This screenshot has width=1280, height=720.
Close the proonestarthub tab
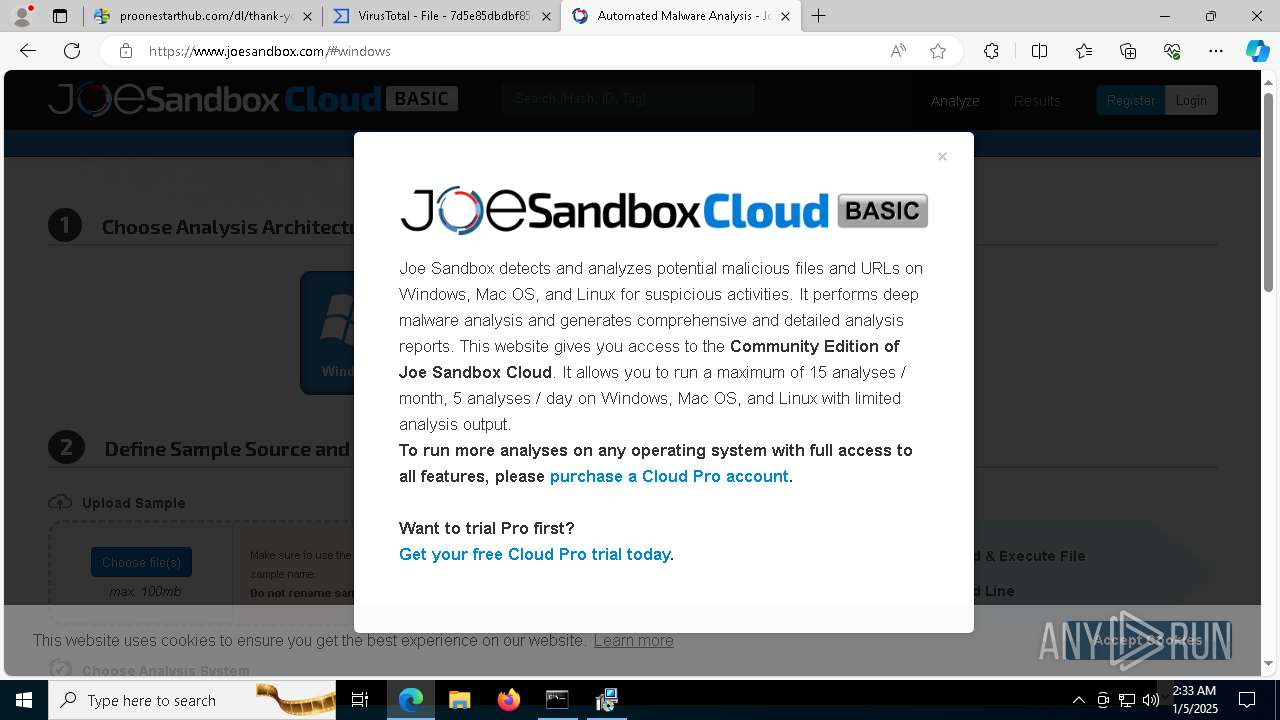307,16
